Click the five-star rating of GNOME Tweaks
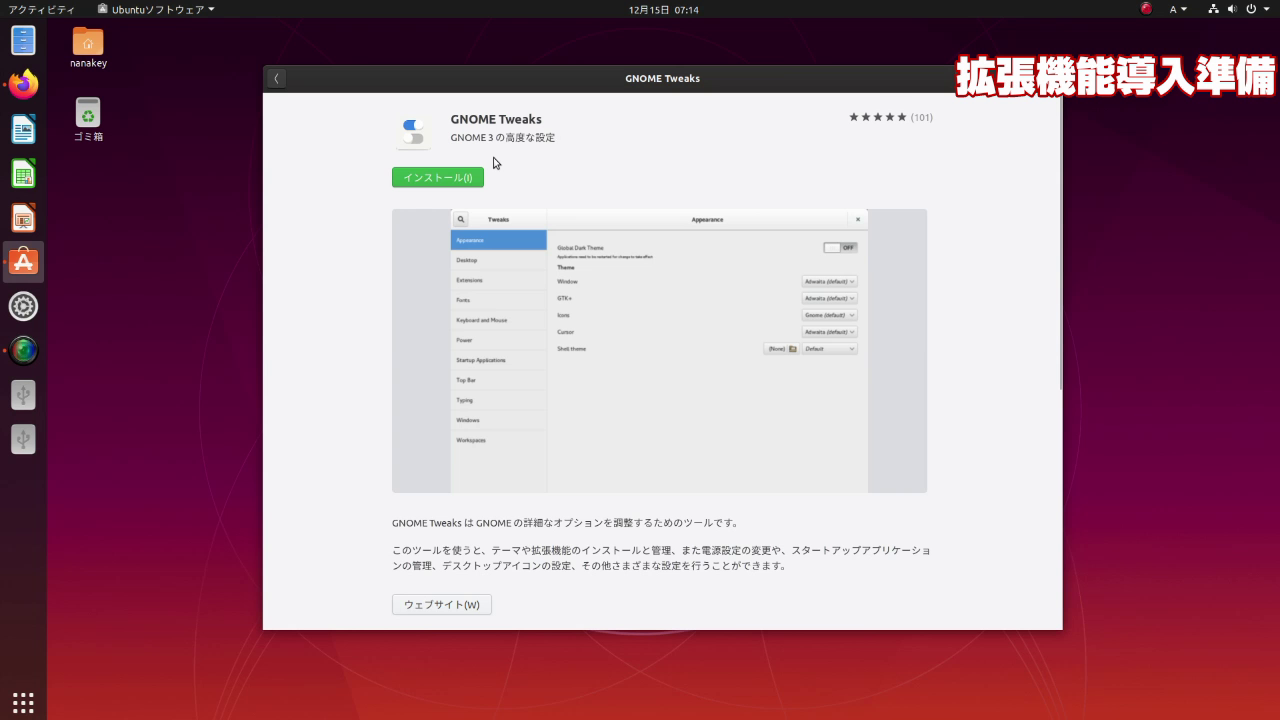1280x720 pixels. (x=877, y=117)
